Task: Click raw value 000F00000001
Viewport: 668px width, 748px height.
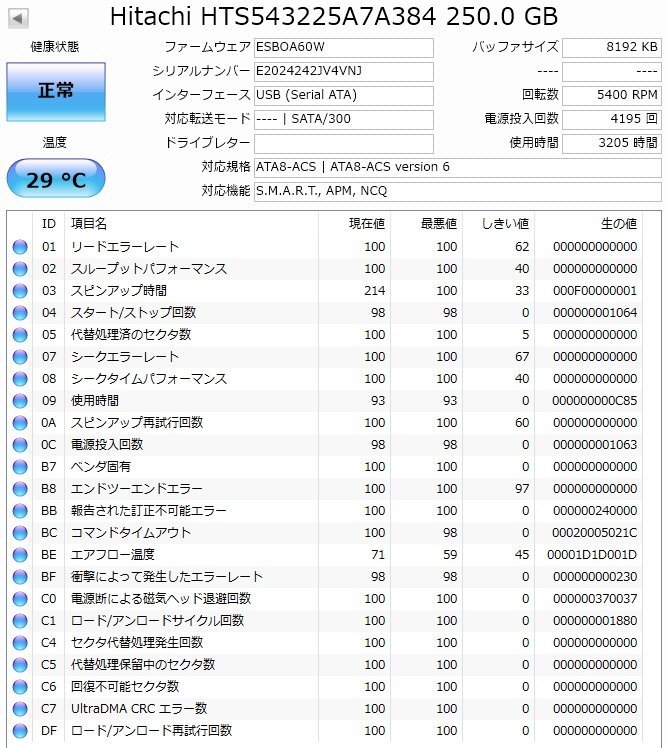Action: pyautogui.click(x=595, y=291)
